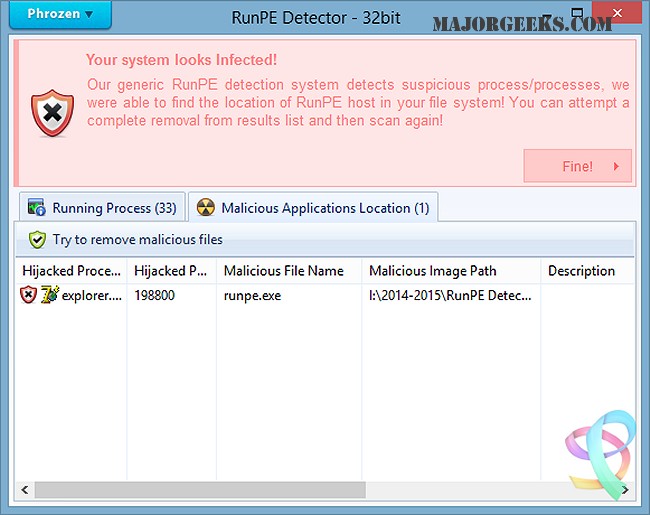Click the radioactive hazard tab icon
This screenshot has width=650, height=515.
click(206, 207)
